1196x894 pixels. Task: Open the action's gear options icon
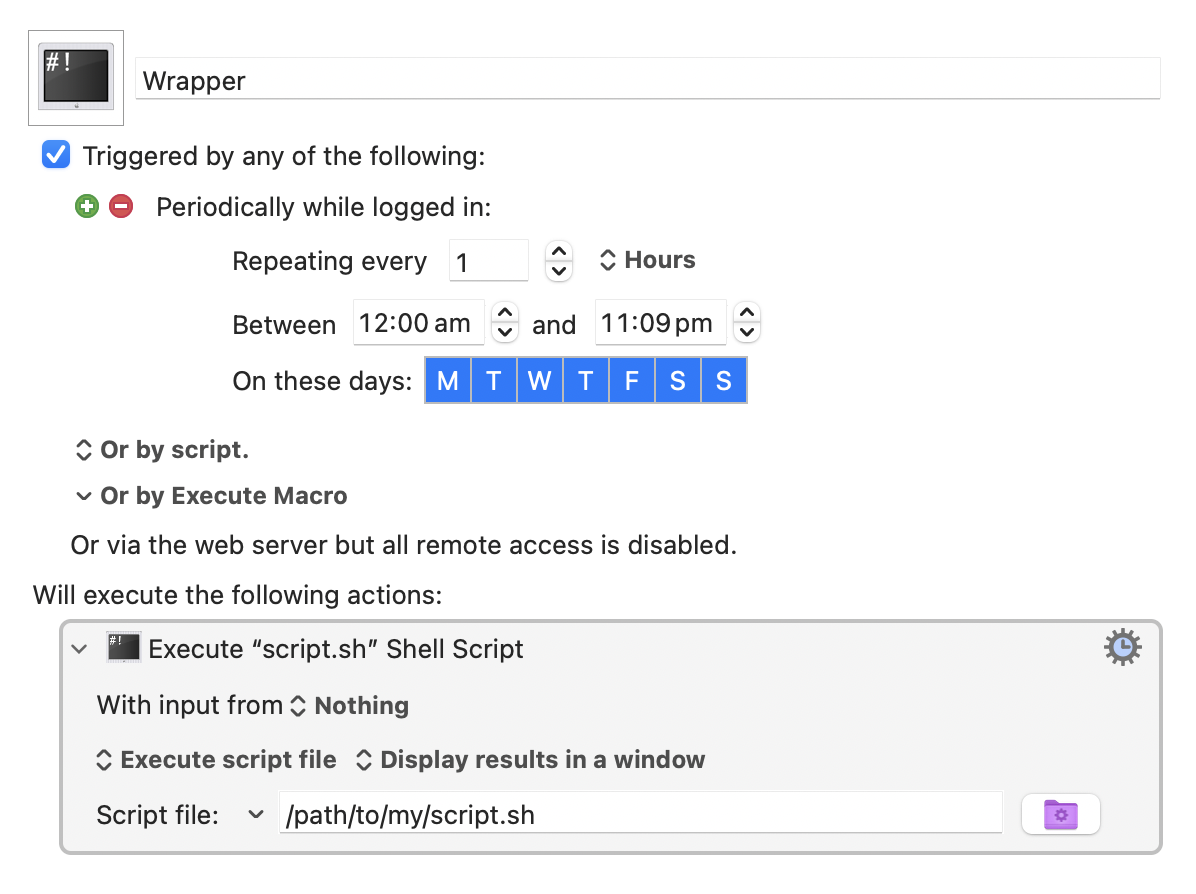tap(1122, 647)
